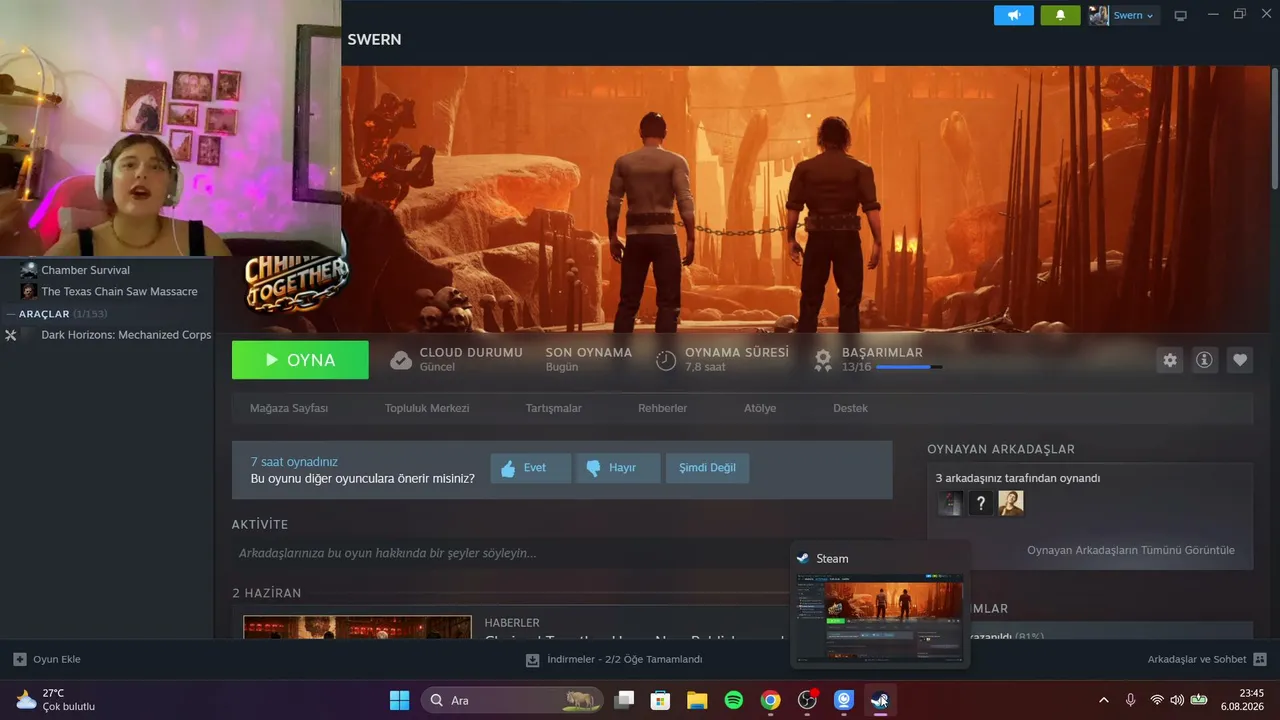Open Rehberler tab
This screenshot has height=720, width=1280.
click(662, 408)
